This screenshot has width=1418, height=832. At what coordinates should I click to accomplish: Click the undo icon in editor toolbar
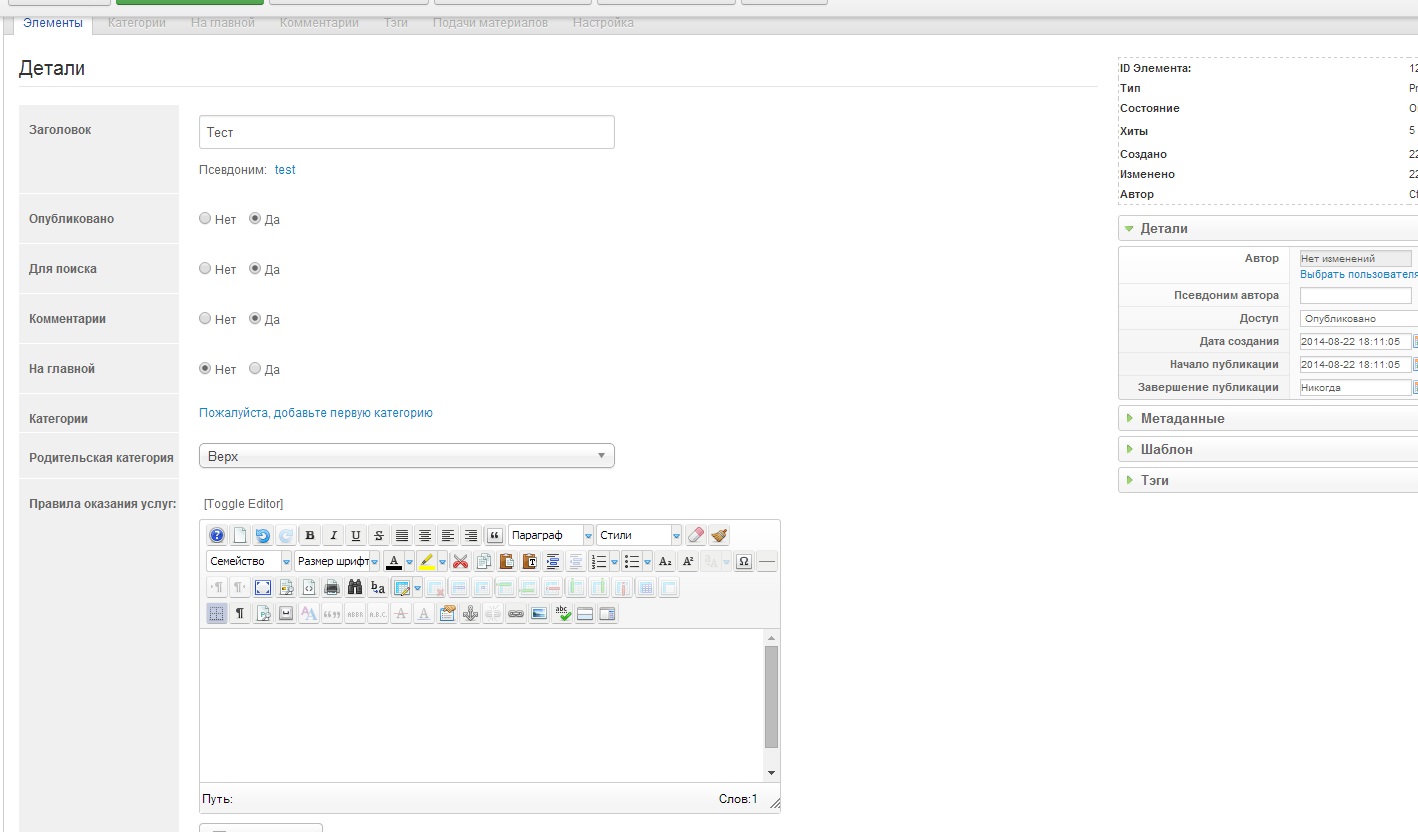[x=262, y=536]
